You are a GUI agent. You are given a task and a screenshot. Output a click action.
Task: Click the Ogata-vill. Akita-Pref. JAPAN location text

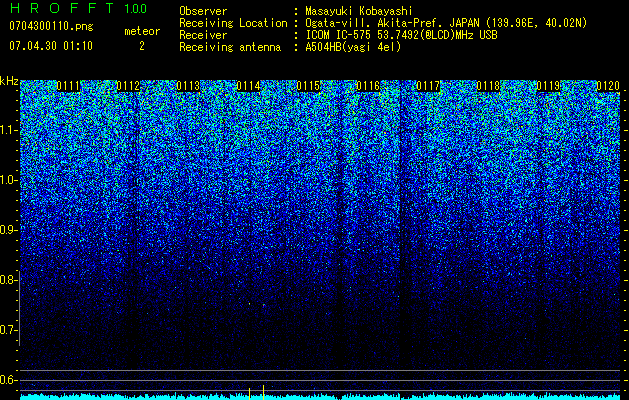(446, 23)
